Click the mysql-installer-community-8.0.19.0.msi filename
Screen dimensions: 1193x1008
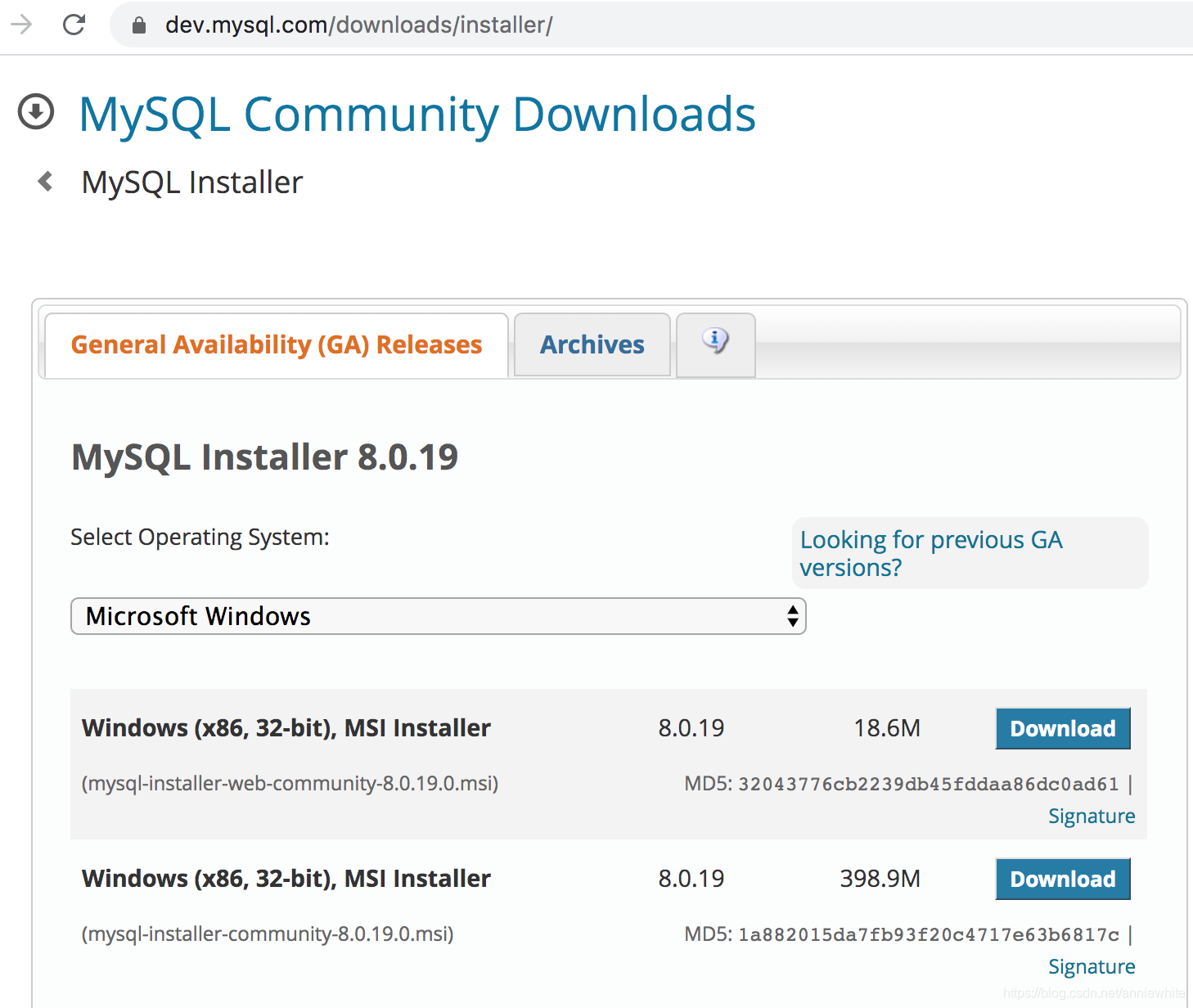point(268,934)
